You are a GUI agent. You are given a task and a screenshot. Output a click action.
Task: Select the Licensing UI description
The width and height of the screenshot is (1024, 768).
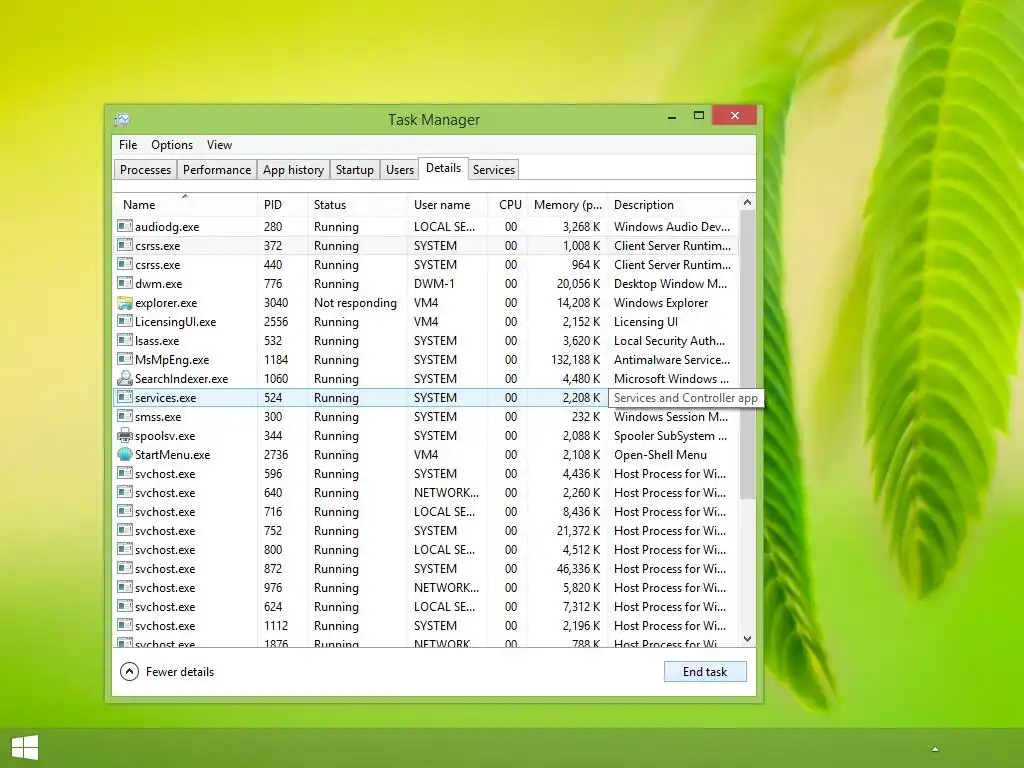coord(646,321)
